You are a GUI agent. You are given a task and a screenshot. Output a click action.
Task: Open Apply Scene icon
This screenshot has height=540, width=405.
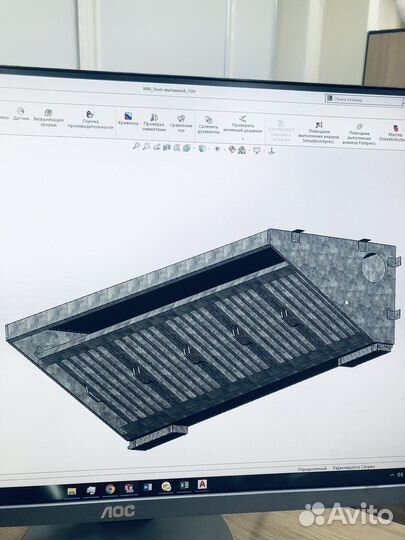coord(242,150)
